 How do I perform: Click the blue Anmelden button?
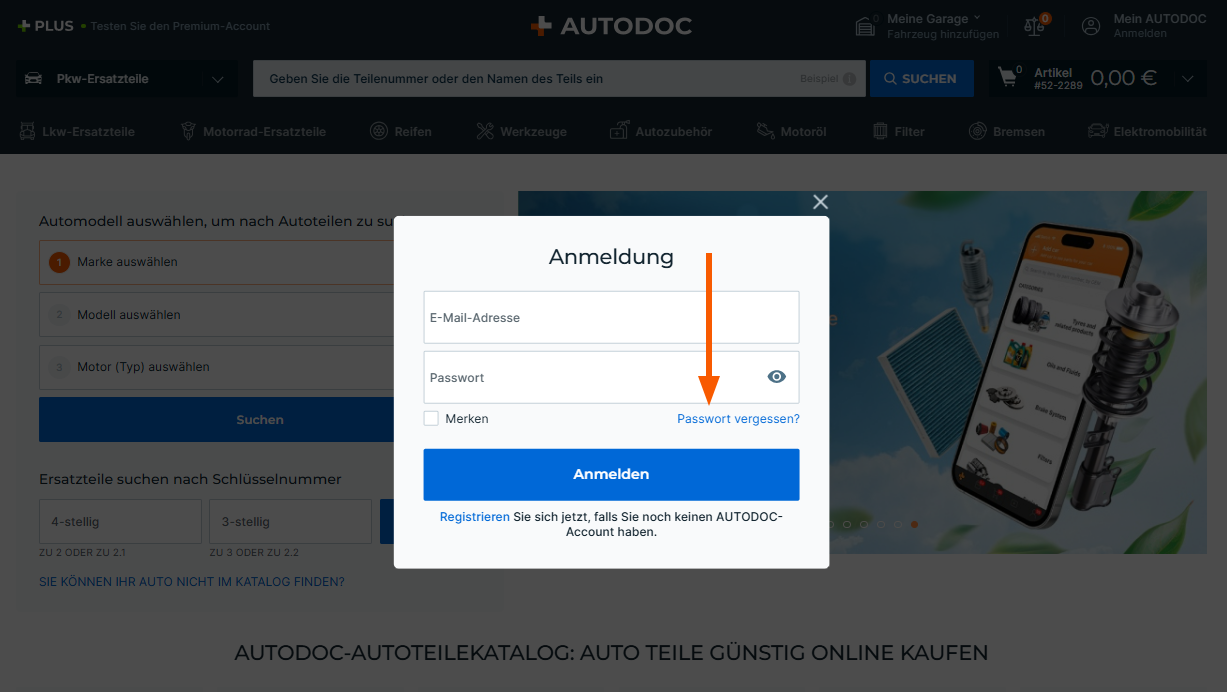pos(611,474)
